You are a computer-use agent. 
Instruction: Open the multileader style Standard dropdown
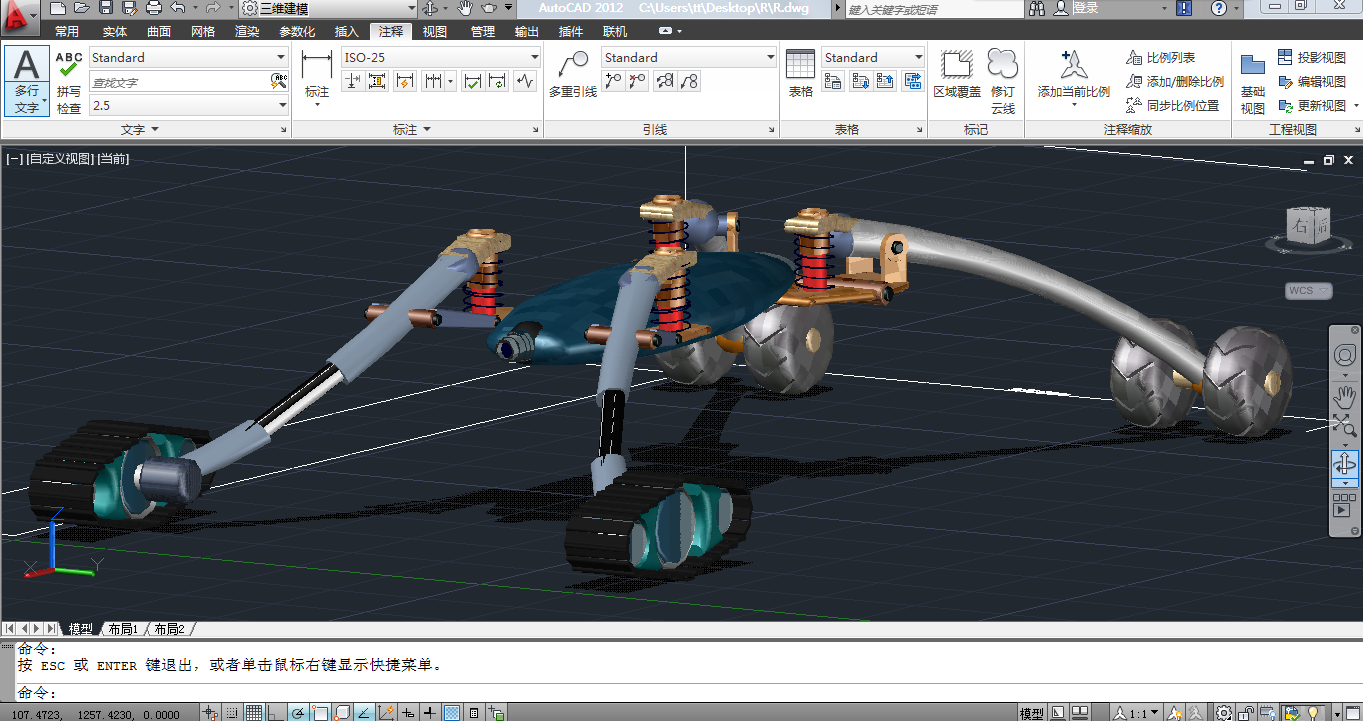[689, 57]
